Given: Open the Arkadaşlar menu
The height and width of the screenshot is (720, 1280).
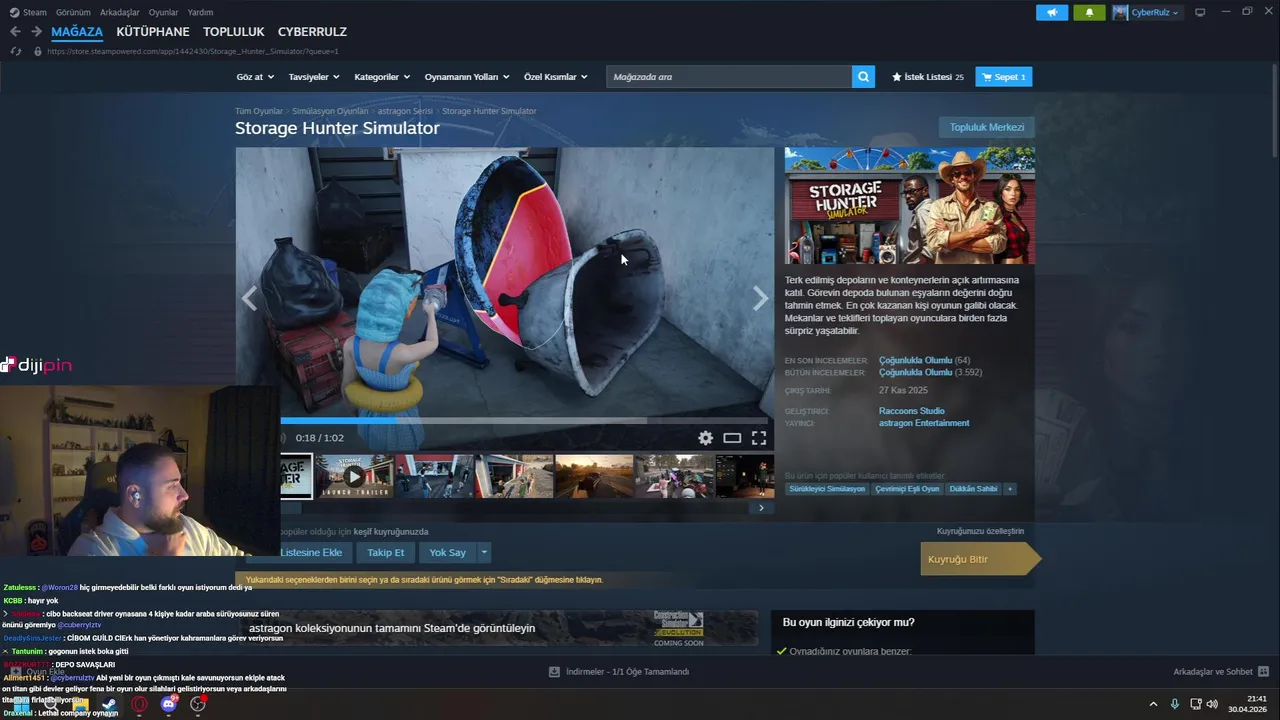Looking at the screenshot, I should tap(120, 12).
